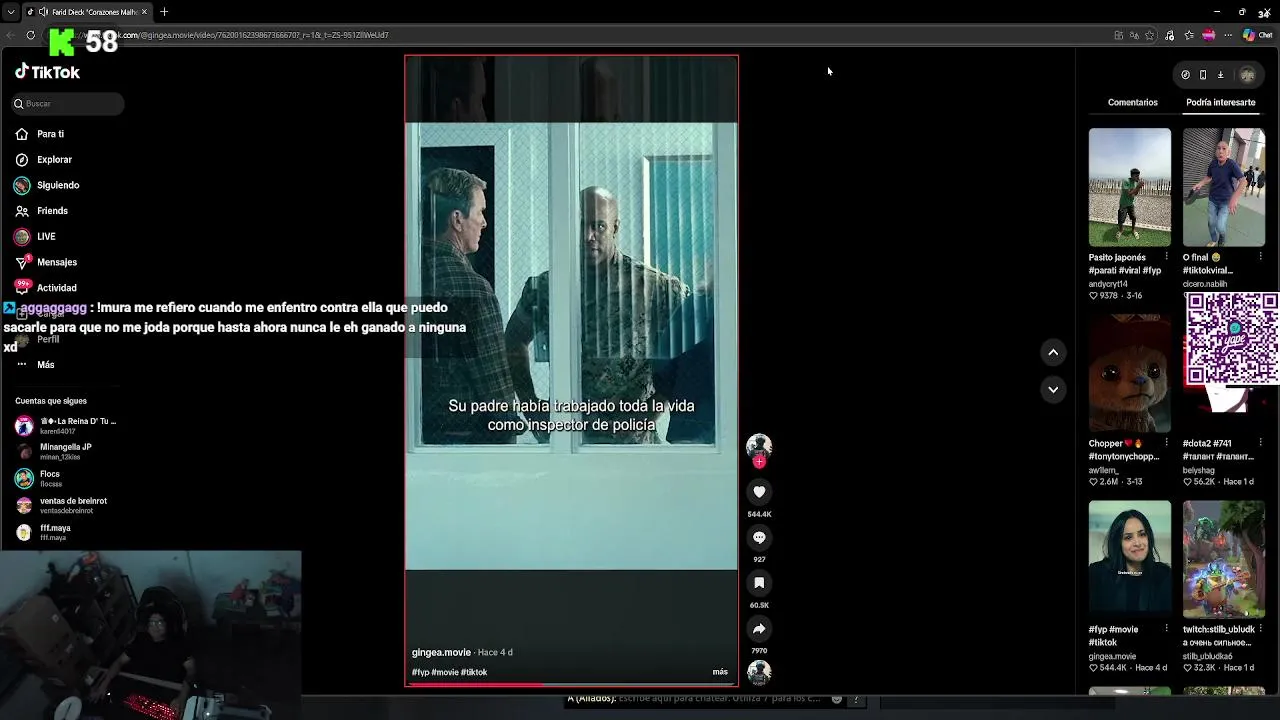The image size is (1280, 720).
Task: Switch to Podría interesarte tab
Action: [1220, 103]
